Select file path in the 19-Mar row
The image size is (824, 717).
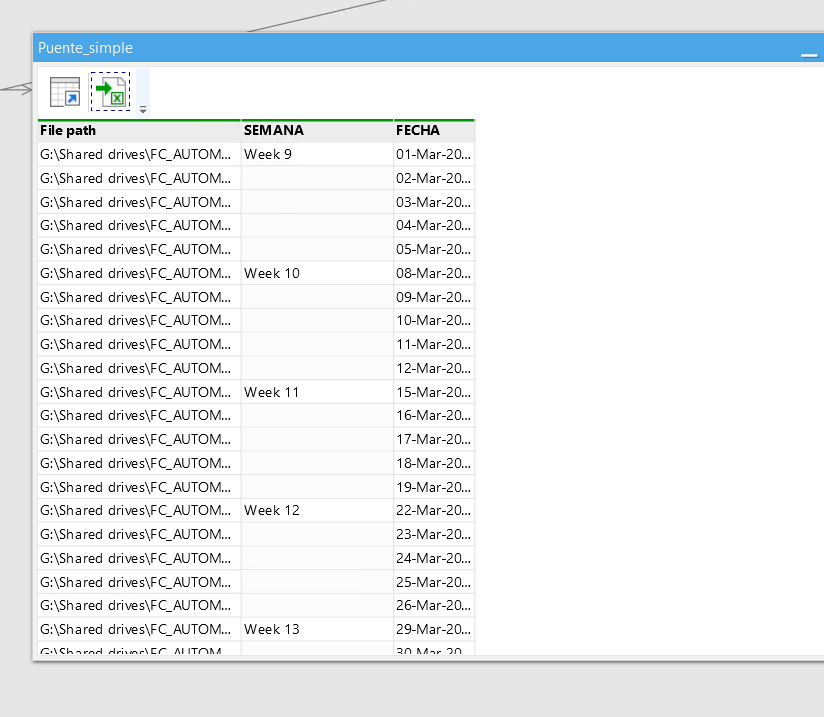(139, 487)
